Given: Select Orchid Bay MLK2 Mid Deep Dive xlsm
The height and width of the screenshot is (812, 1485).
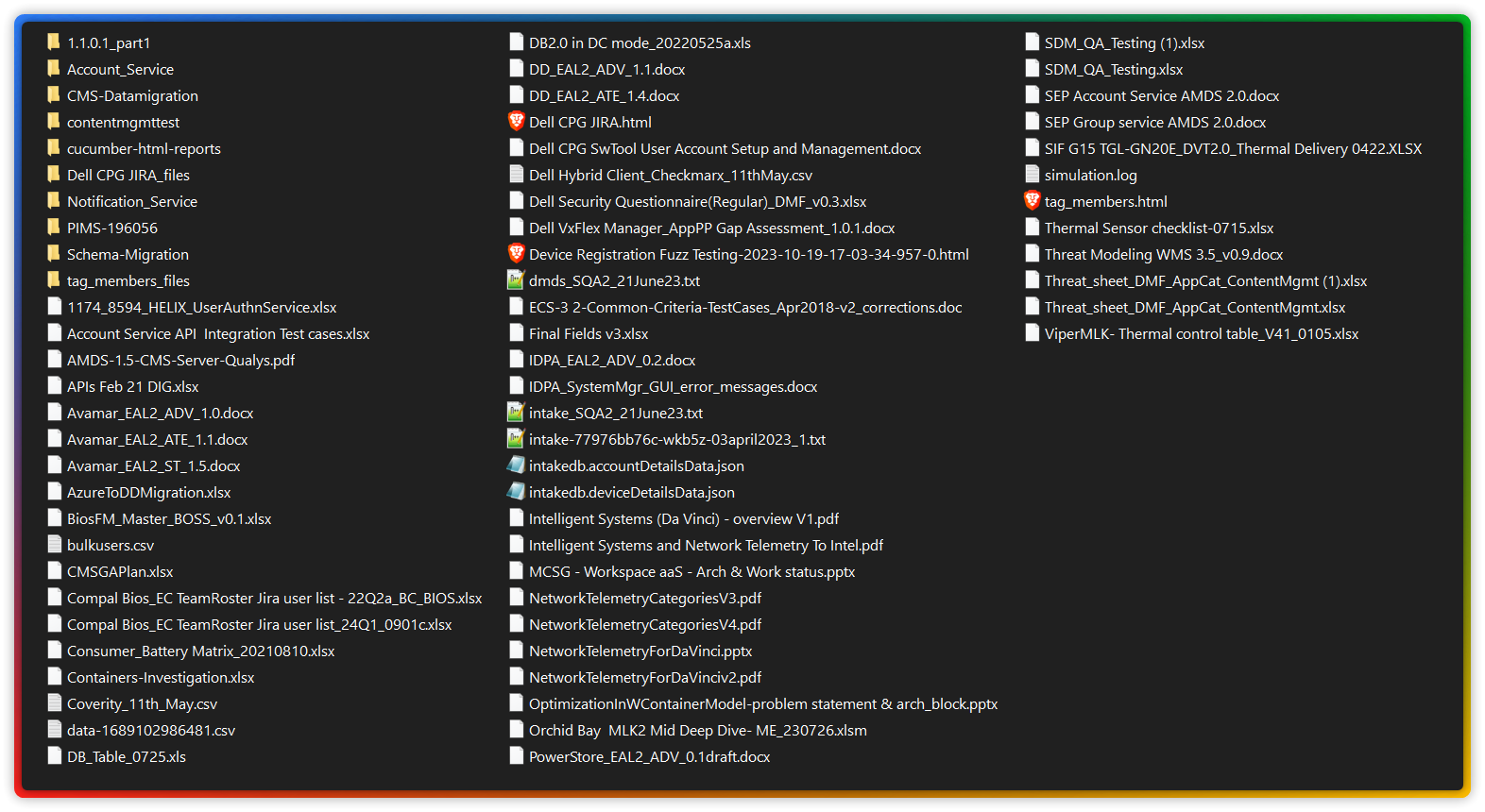Looking at the screenshot, I should point(698,730).
